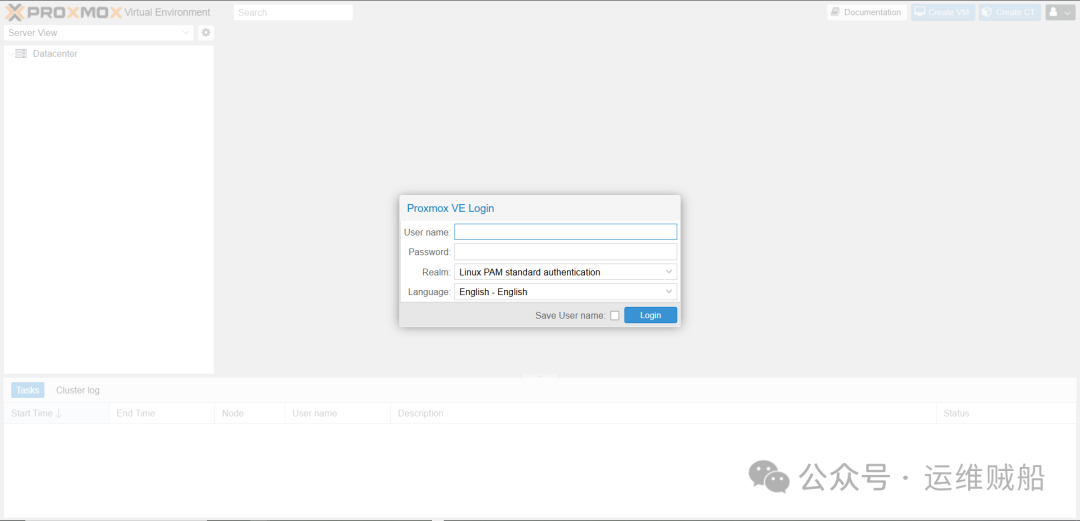This screenshot has width=1080, height=521.
Task: Switch to the Cluster log tab
Action: [x=78, y=390]
